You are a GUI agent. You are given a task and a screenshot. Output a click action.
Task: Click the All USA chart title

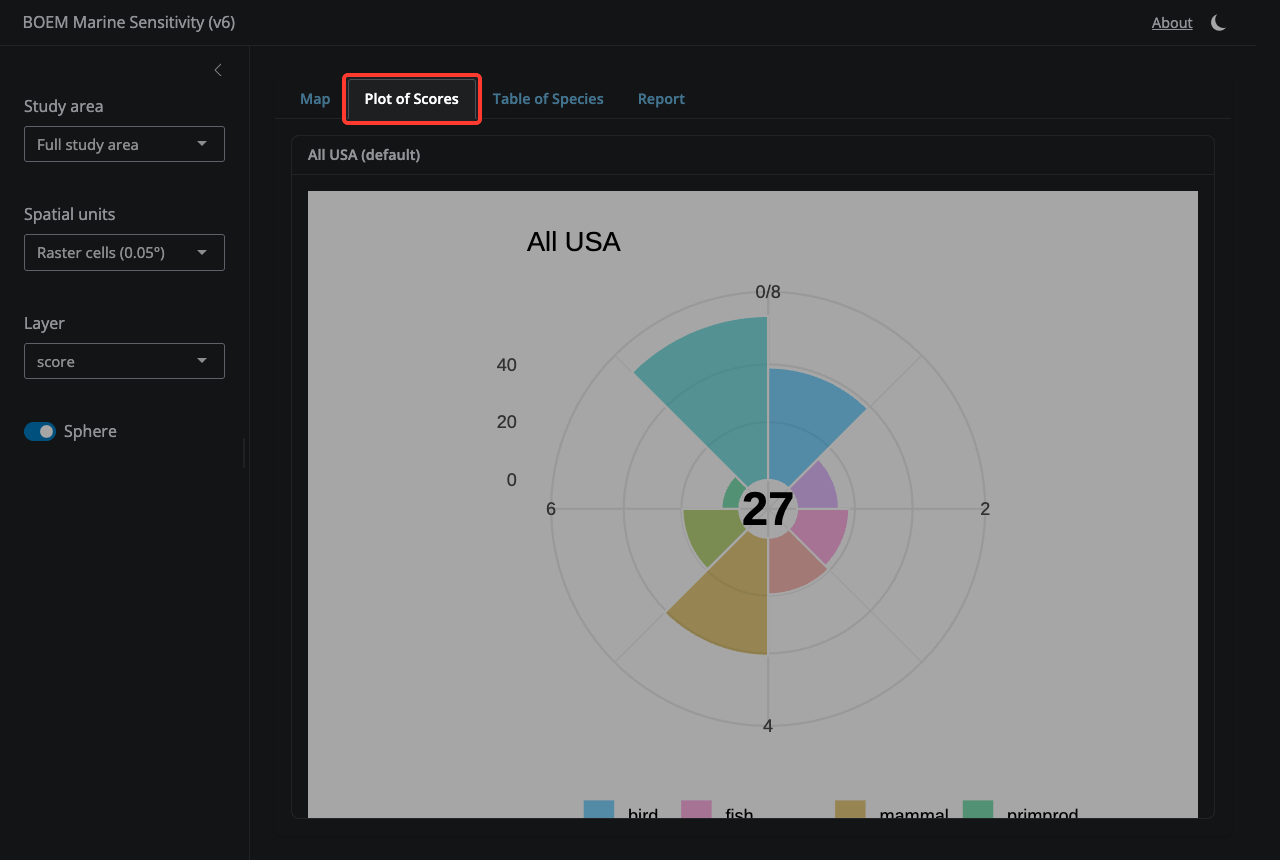573,242
